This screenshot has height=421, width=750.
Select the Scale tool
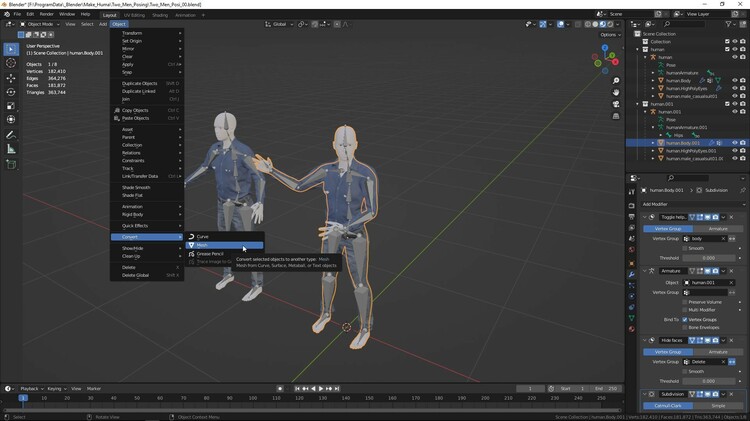pyautogui.click(x=11, y=105)
